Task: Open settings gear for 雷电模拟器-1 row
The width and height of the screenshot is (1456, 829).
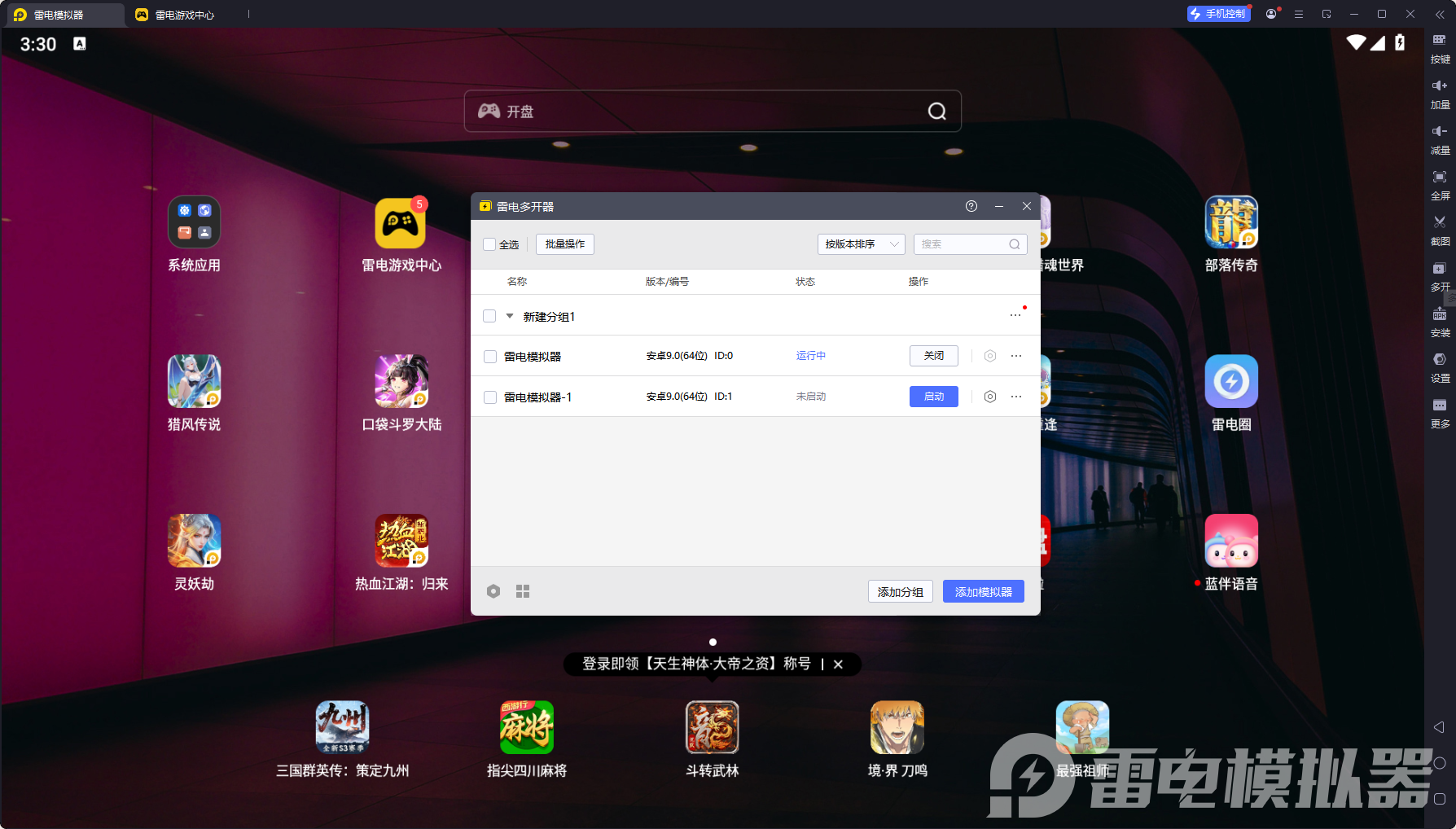Action: [990, 397]
